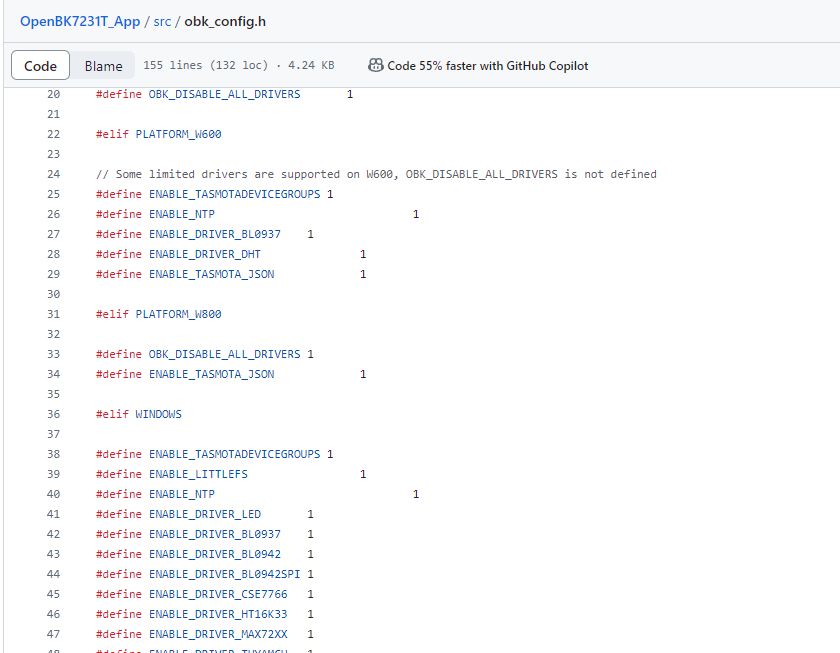Click the value 1 on line 40
840x653 pixels.
[x=416, y=494]
